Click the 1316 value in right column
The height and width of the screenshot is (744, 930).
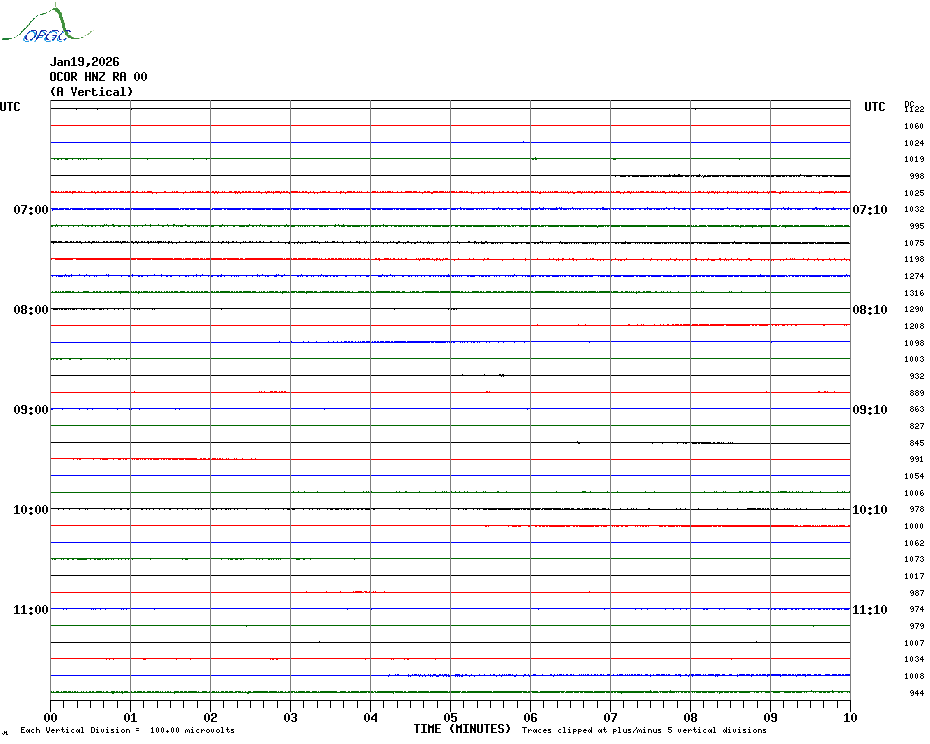[x=914, y=293]
